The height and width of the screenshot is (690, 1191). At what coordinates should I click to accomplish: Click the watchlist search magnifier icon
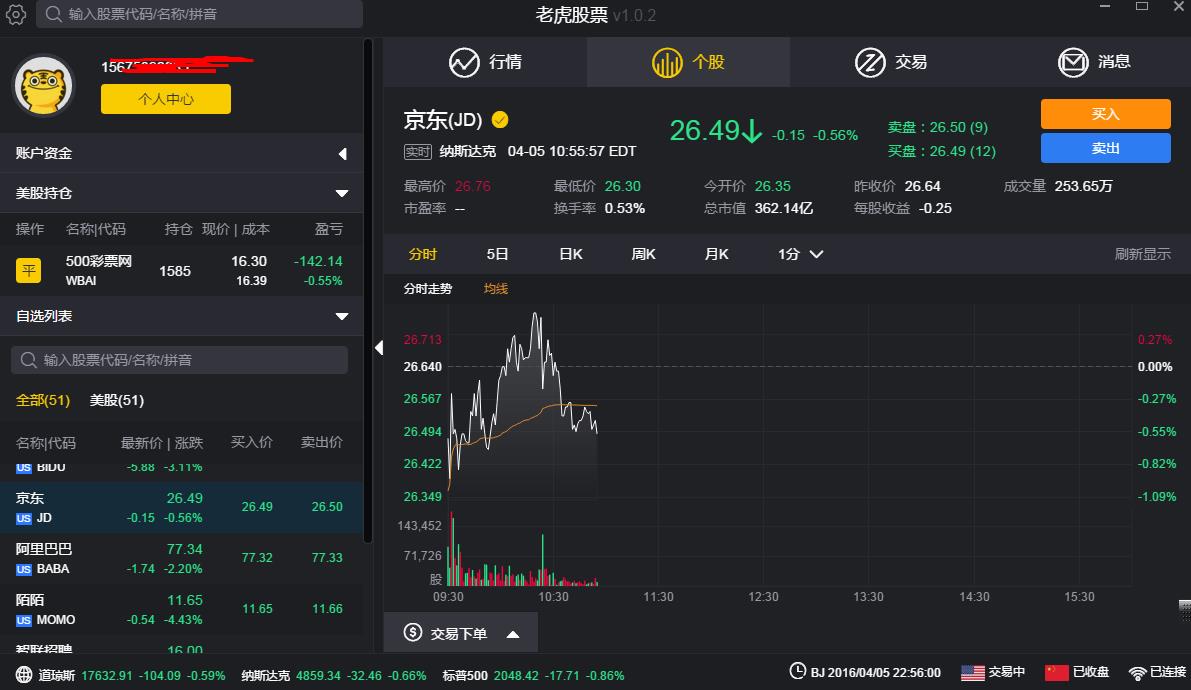pyautogui.click(x=28, y=360)
